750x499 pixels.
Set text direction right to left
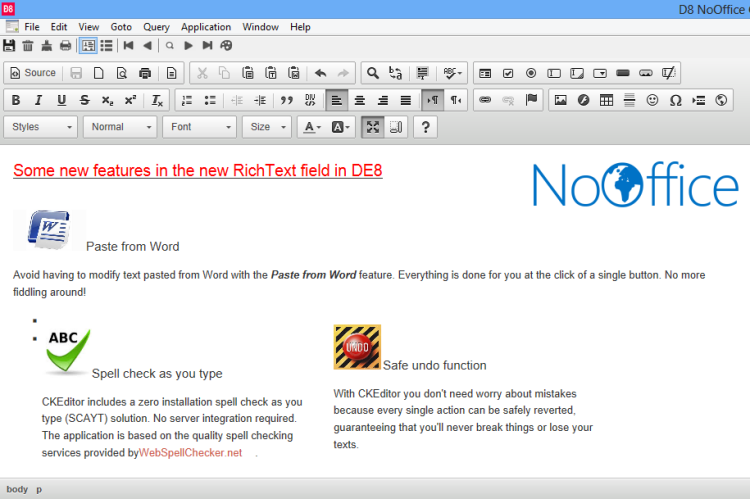pyautogui.click(x=456, y=100)
